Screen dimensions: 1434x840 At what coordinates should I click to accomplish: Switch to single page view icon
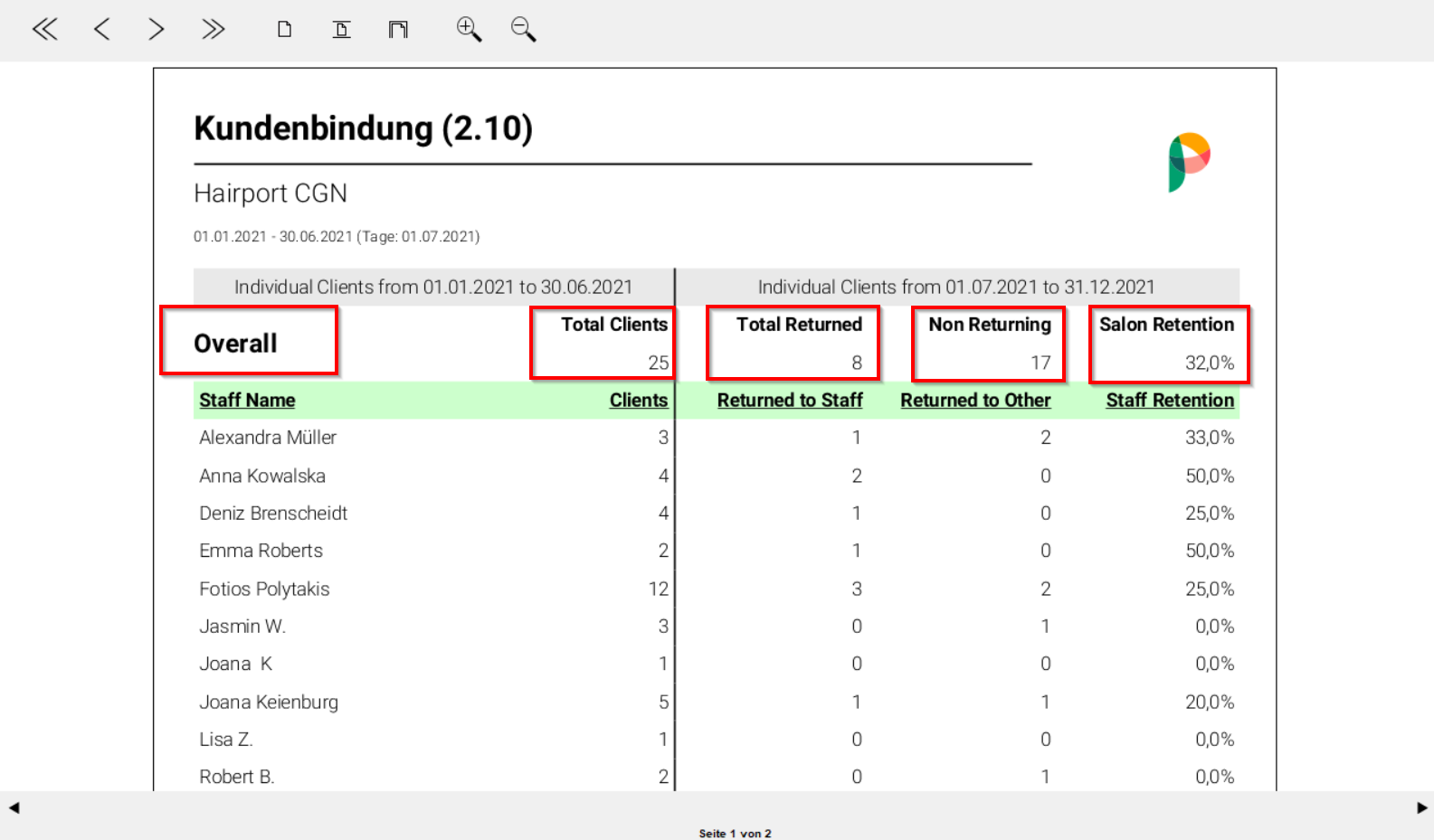point(284,30)
